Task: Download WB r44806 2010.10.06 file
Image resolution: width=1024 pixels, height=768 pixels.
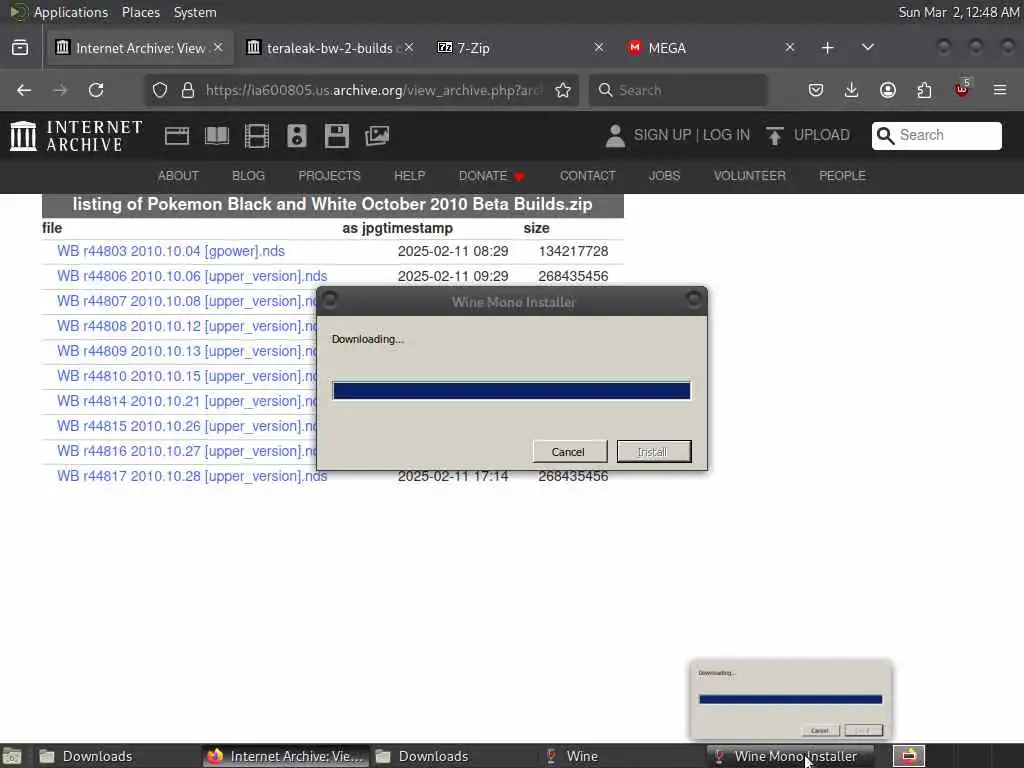Action: click(x=192, y=276)
